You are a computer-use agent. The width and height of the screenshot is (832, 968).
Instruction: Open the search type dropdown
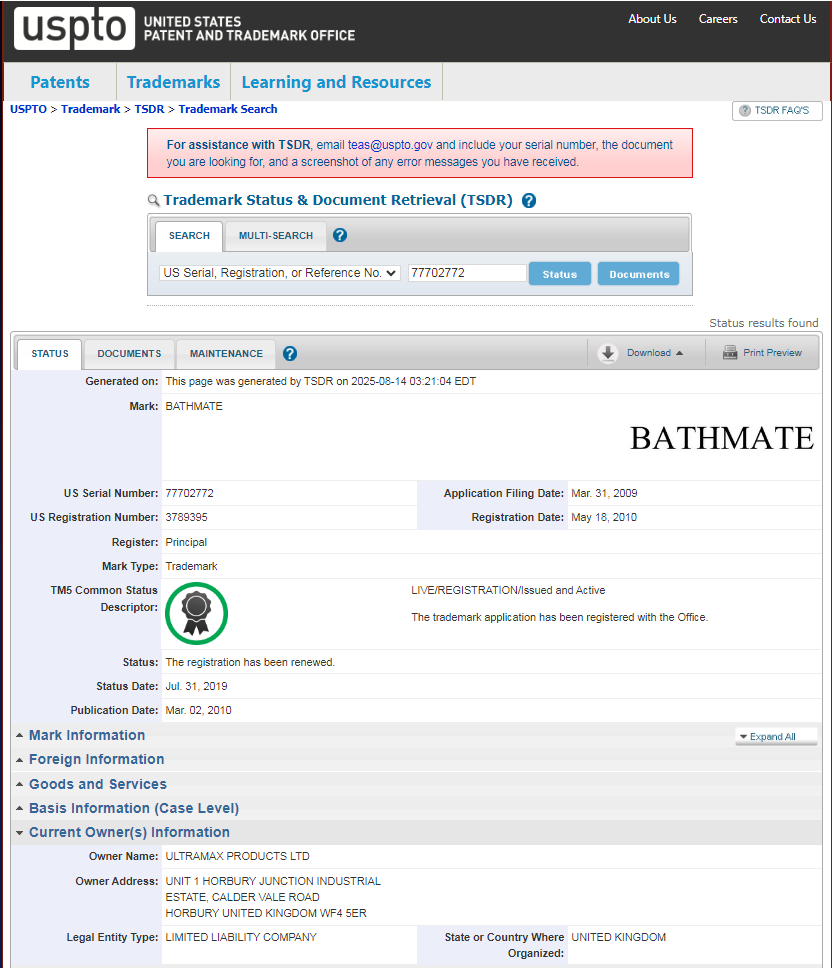[280, 273]
